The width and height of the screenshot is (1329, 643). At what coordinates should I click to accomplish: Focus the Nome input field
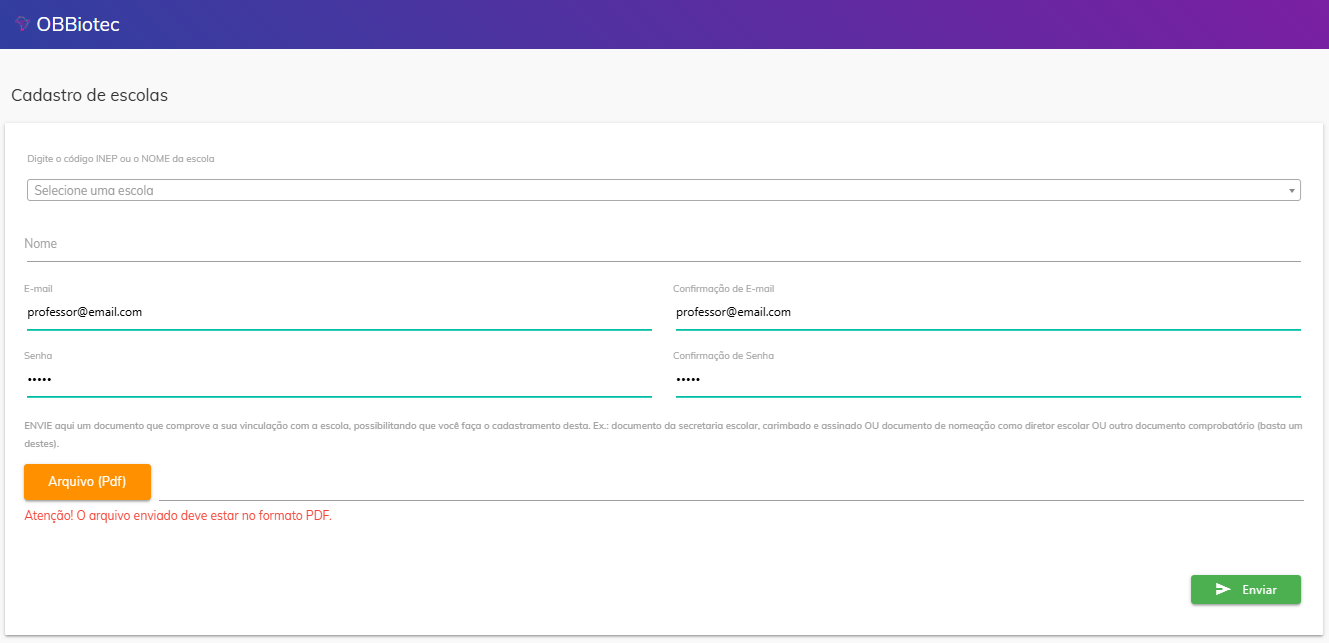[x=662, y=244]
